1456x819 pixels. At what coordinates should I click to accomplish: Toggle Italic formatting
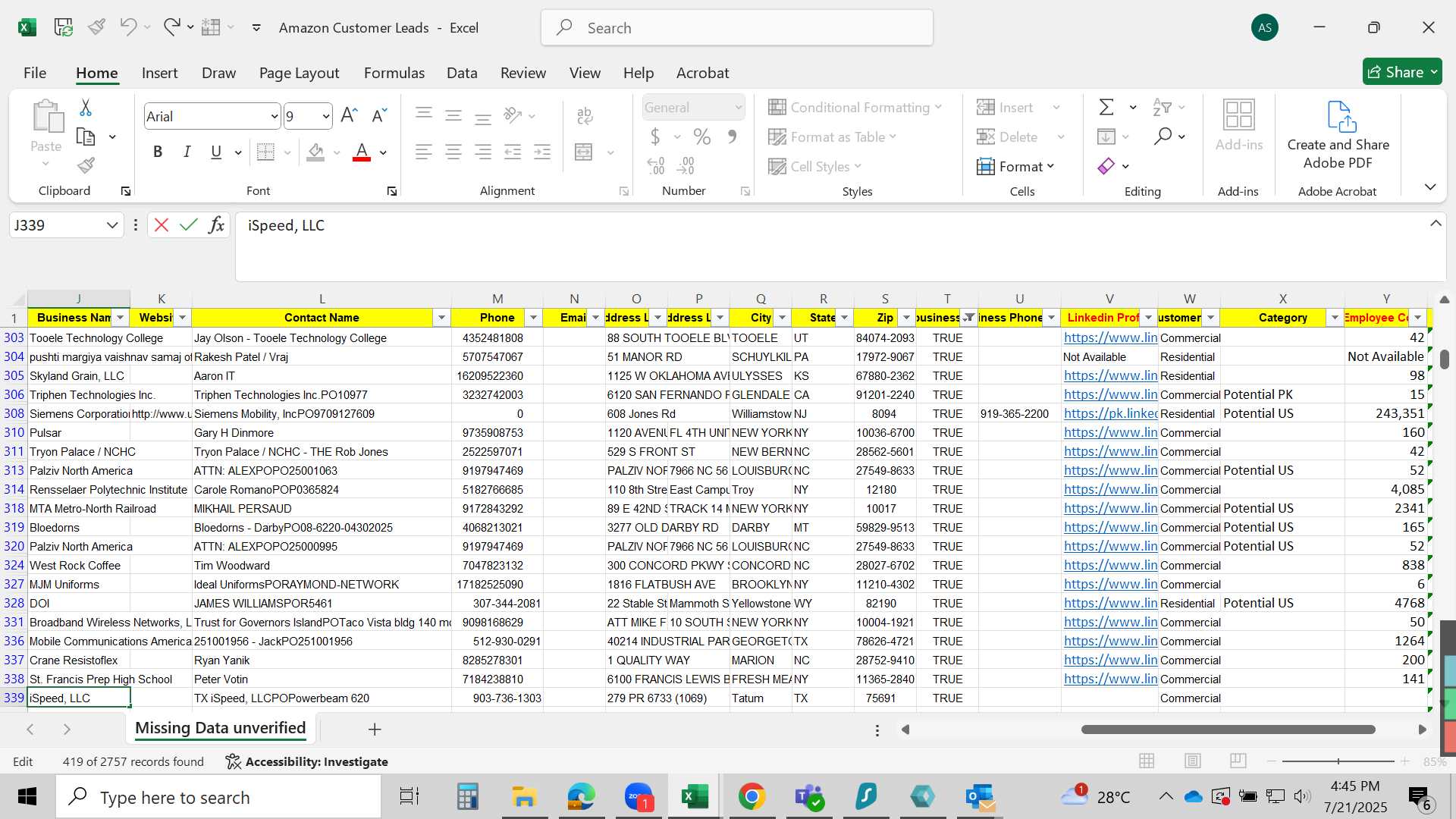coord(187,152)
